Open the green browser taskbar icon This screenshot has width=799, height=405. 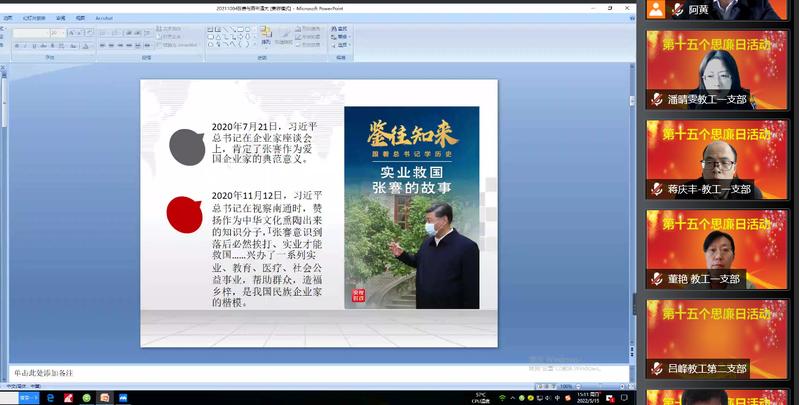(x=87, y=397)
